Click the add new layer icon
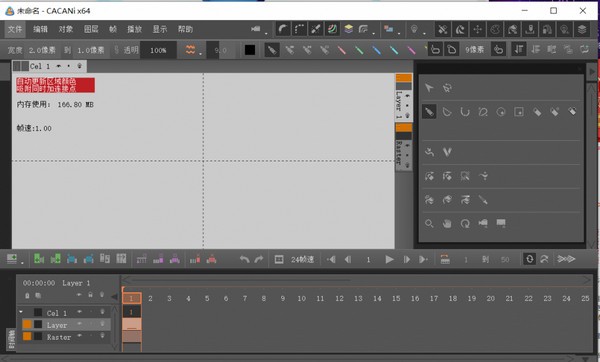Viewport: 600px width, 362px height. pyautogui.click(x=12, y=259)
